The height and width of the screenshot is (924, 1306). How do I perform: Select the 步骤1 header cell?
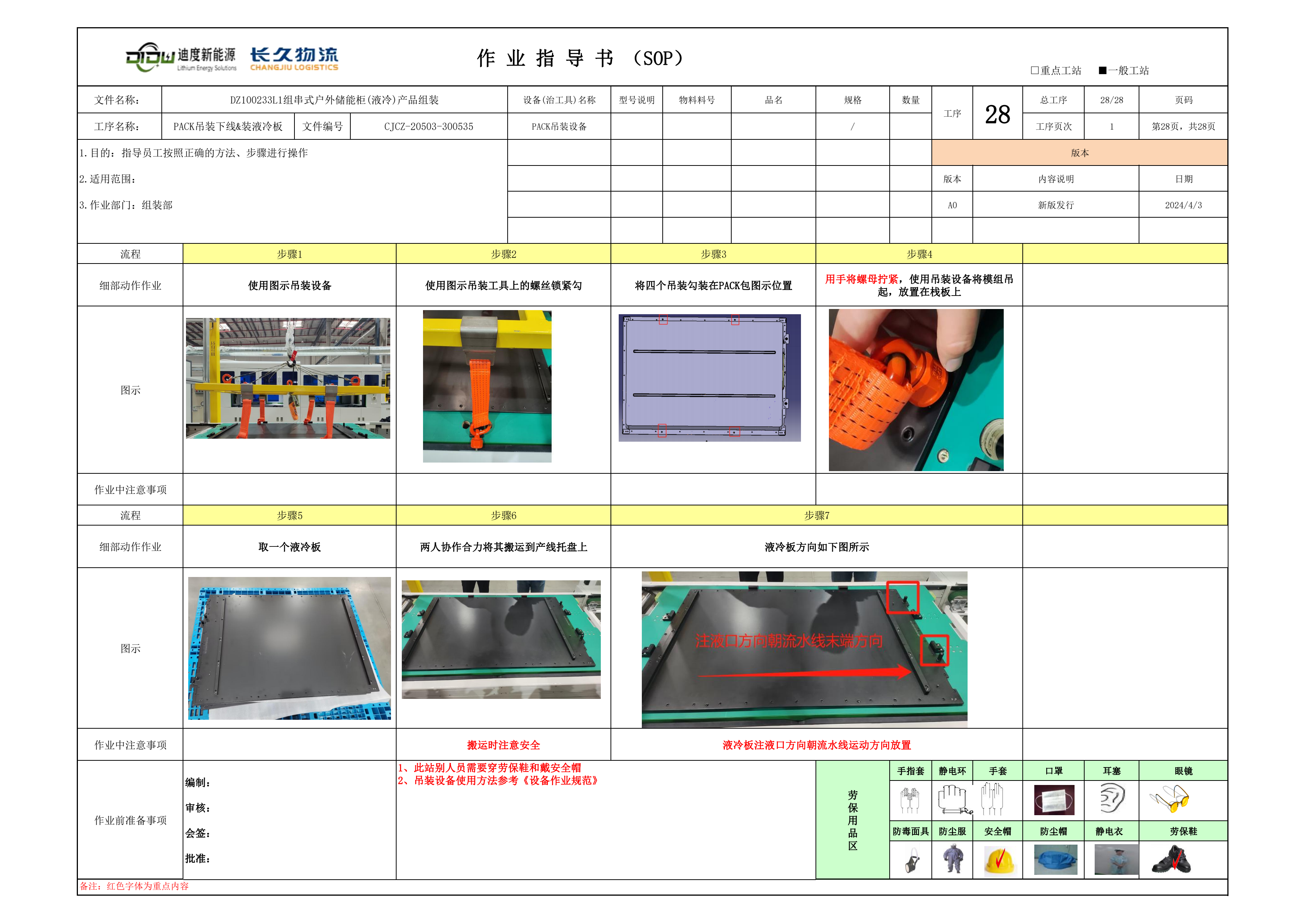coord(289,254)
